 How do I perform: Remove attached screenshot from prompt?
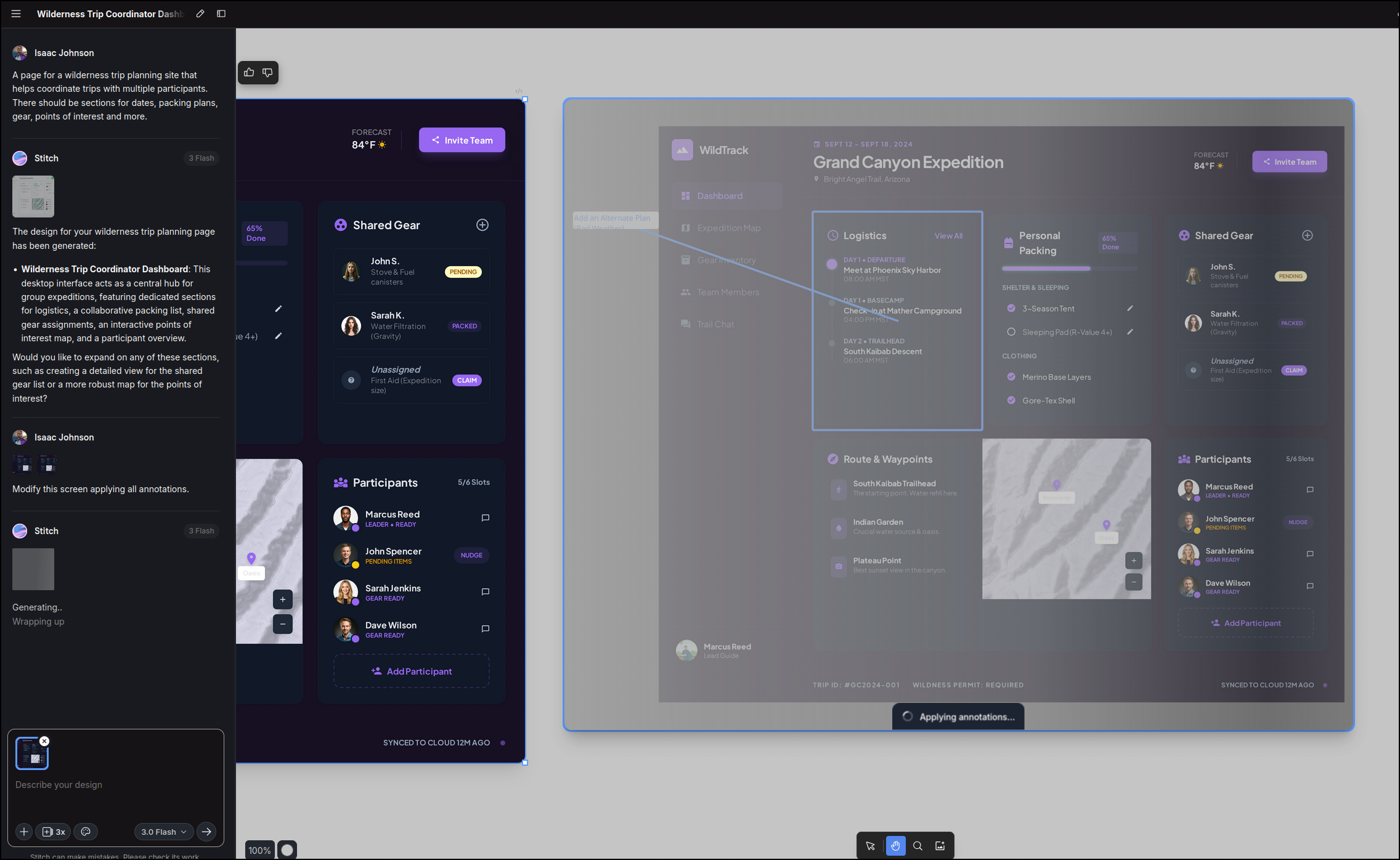[x=44, y=741]
